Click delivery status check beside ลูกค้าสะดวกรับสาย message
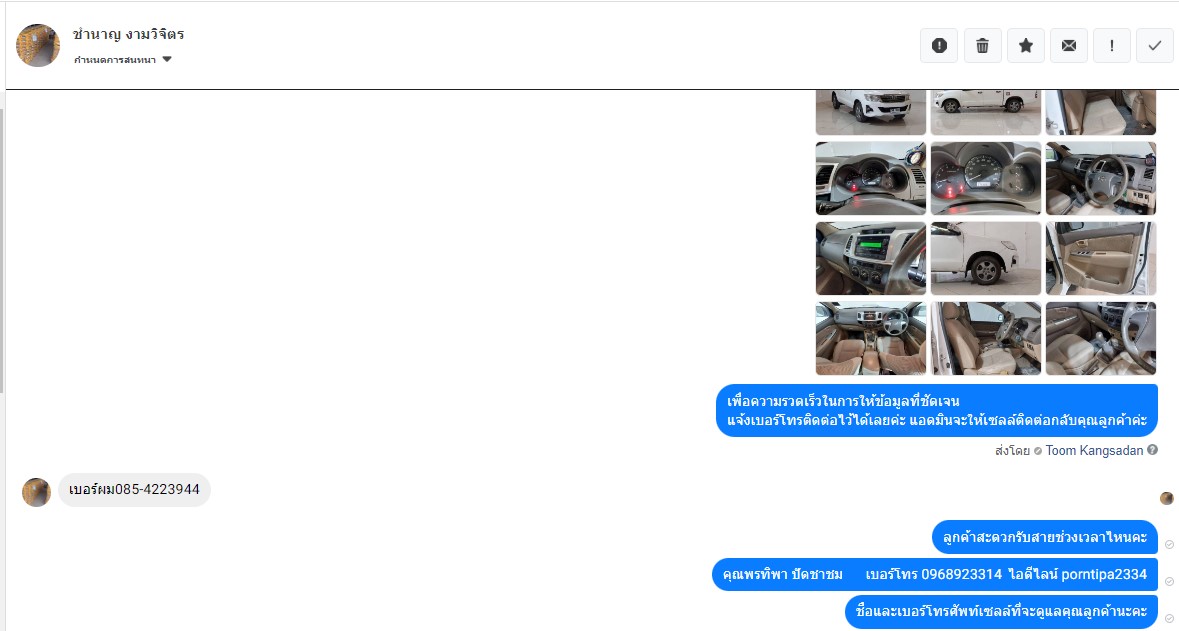1179x631 pixels. [1169, 545]
